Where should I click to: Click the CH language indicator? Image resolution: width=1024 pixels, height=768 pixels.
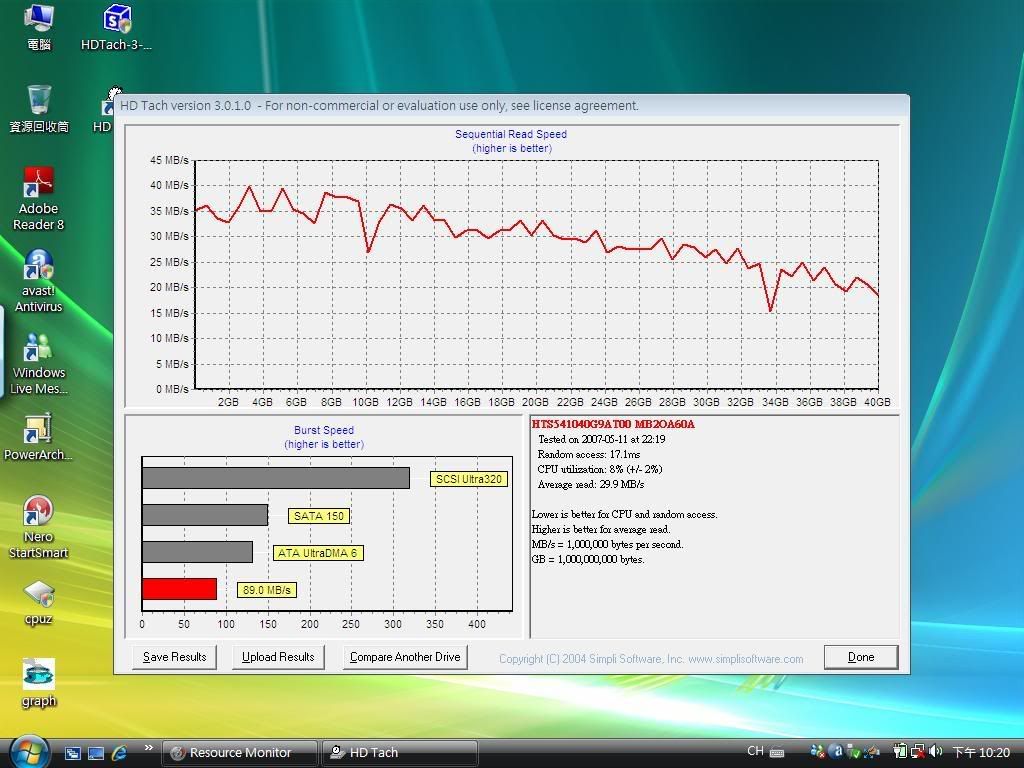[x=756, y=751]
